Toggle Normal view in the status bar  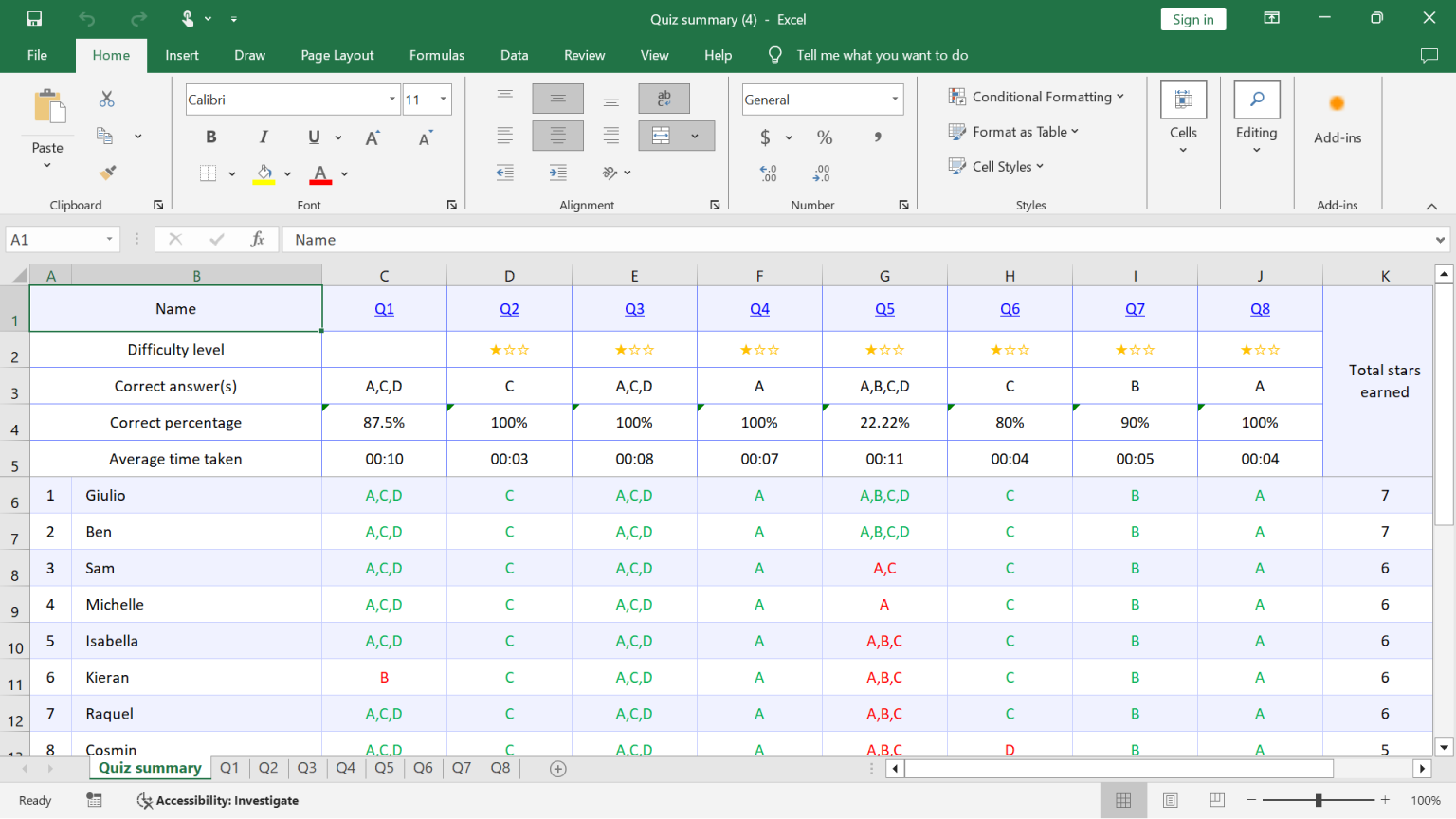pos(1124,800)
